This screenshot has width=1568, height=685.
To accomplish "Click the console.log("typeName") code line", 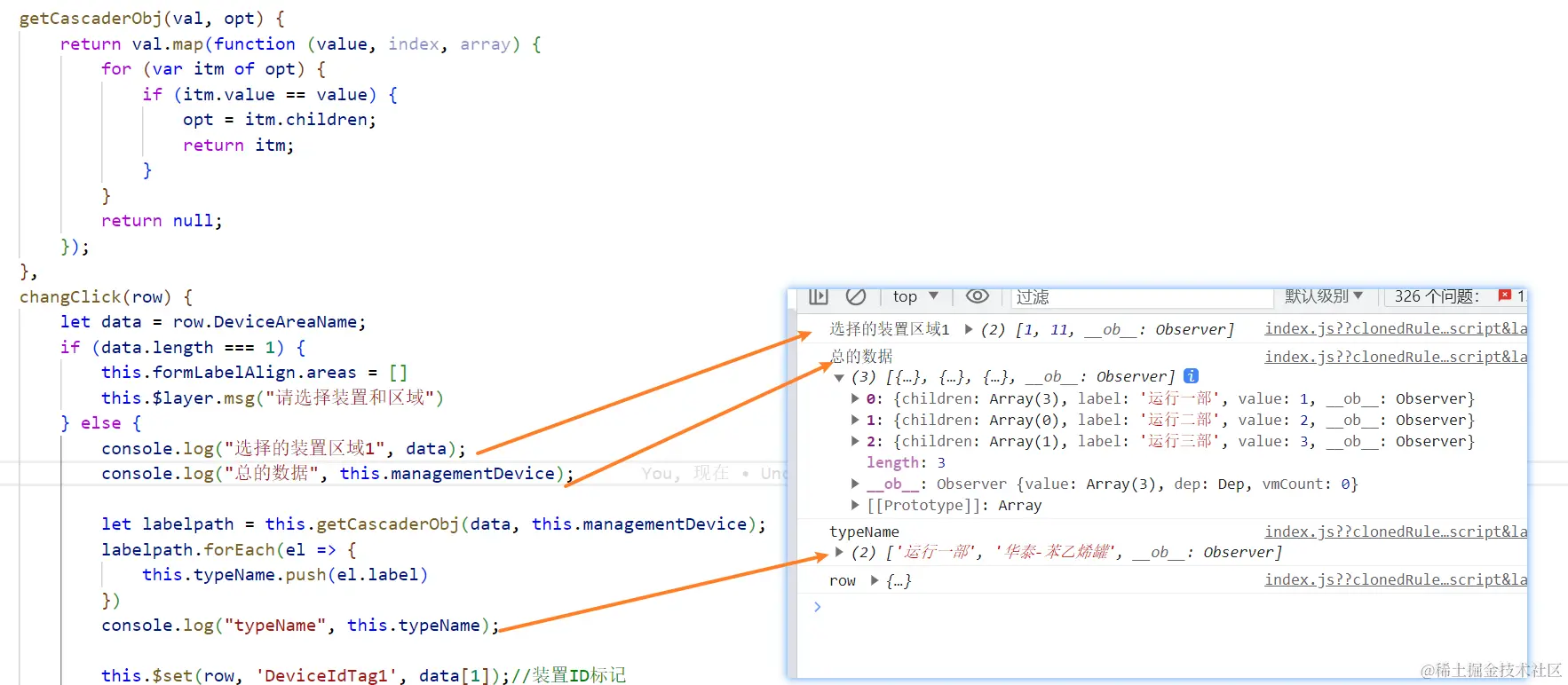I will tap(300, 626).
